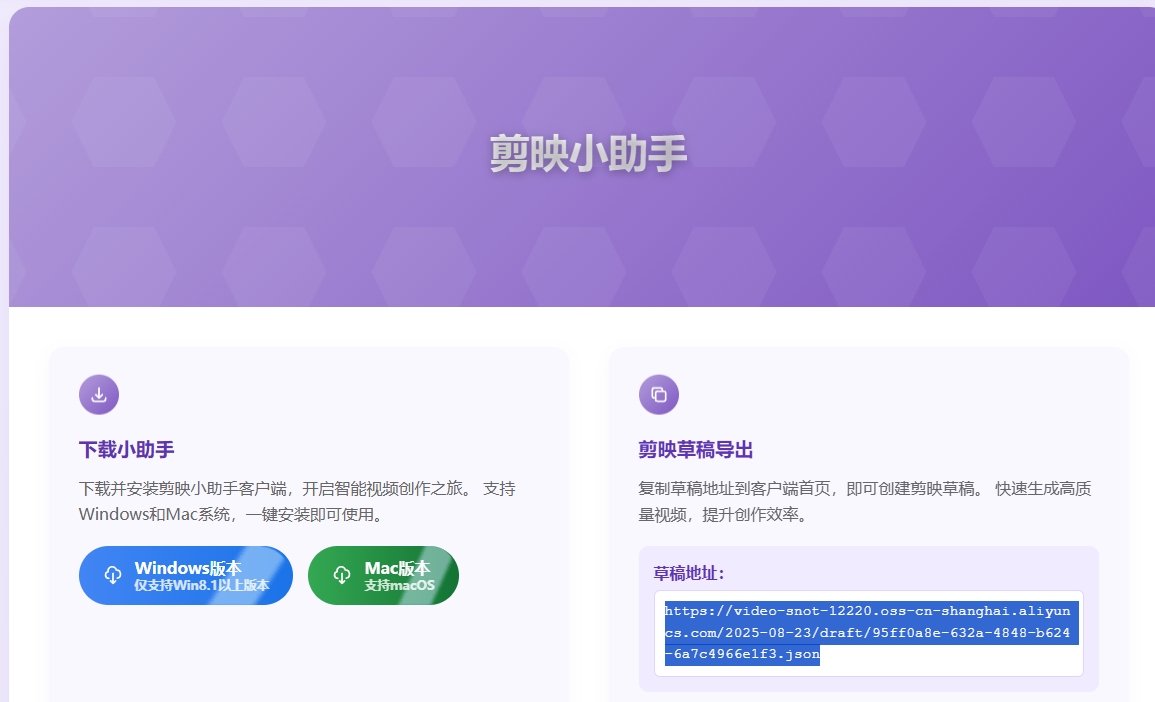This screenshot has width=1155, height=702.
Task: Click the 剪映草稿导出 heading
Action: click(695, 449)
